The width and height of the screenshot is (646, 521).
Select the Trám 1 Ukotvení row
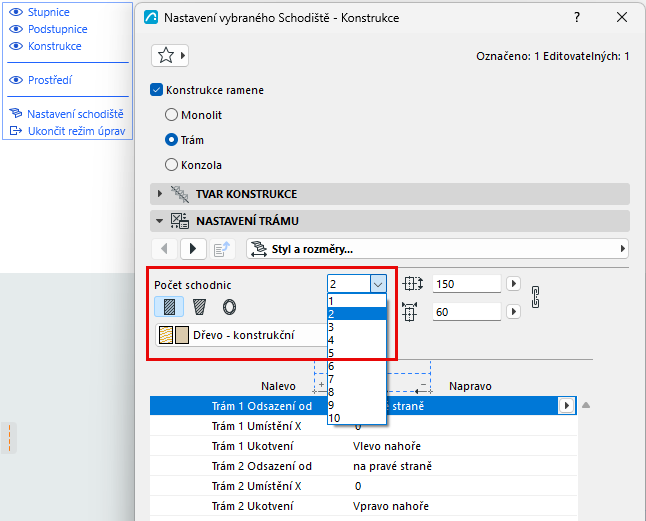click(363, 446)
